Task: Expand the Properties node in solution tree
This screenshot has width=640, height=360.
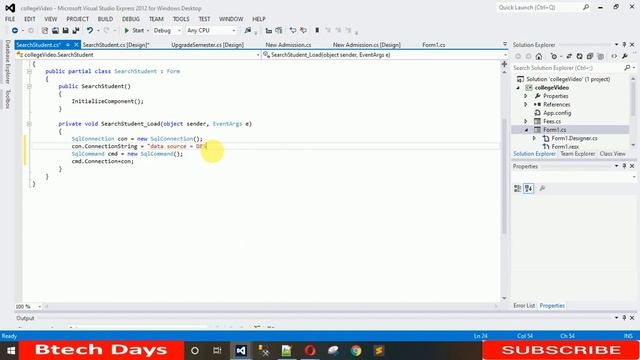Action: click(x=526, y=96)
